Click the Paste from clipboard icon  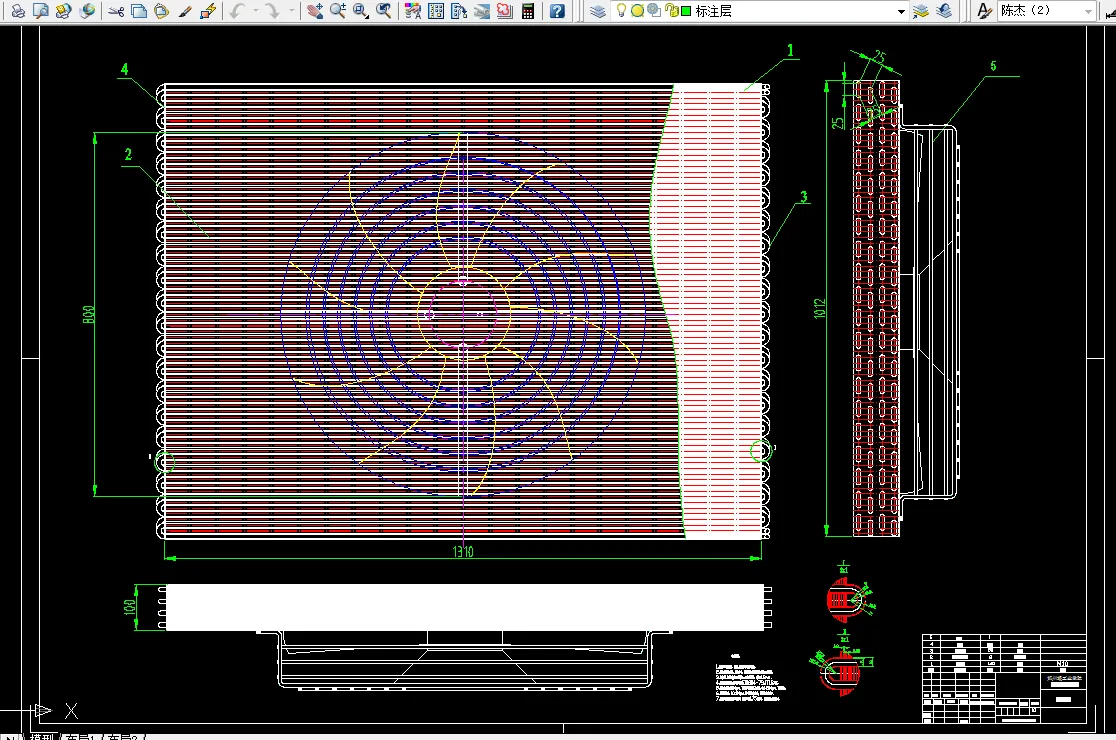(162, 11)
